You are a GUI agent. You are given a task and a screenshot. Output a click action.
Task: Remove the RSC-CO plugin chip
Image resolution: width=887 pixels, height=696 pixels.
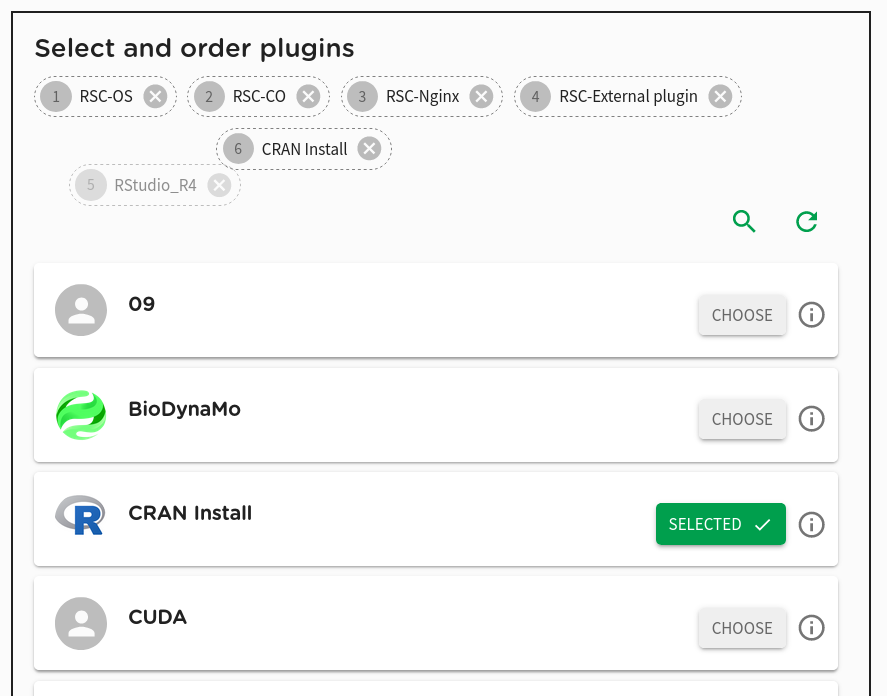[308, 97]
